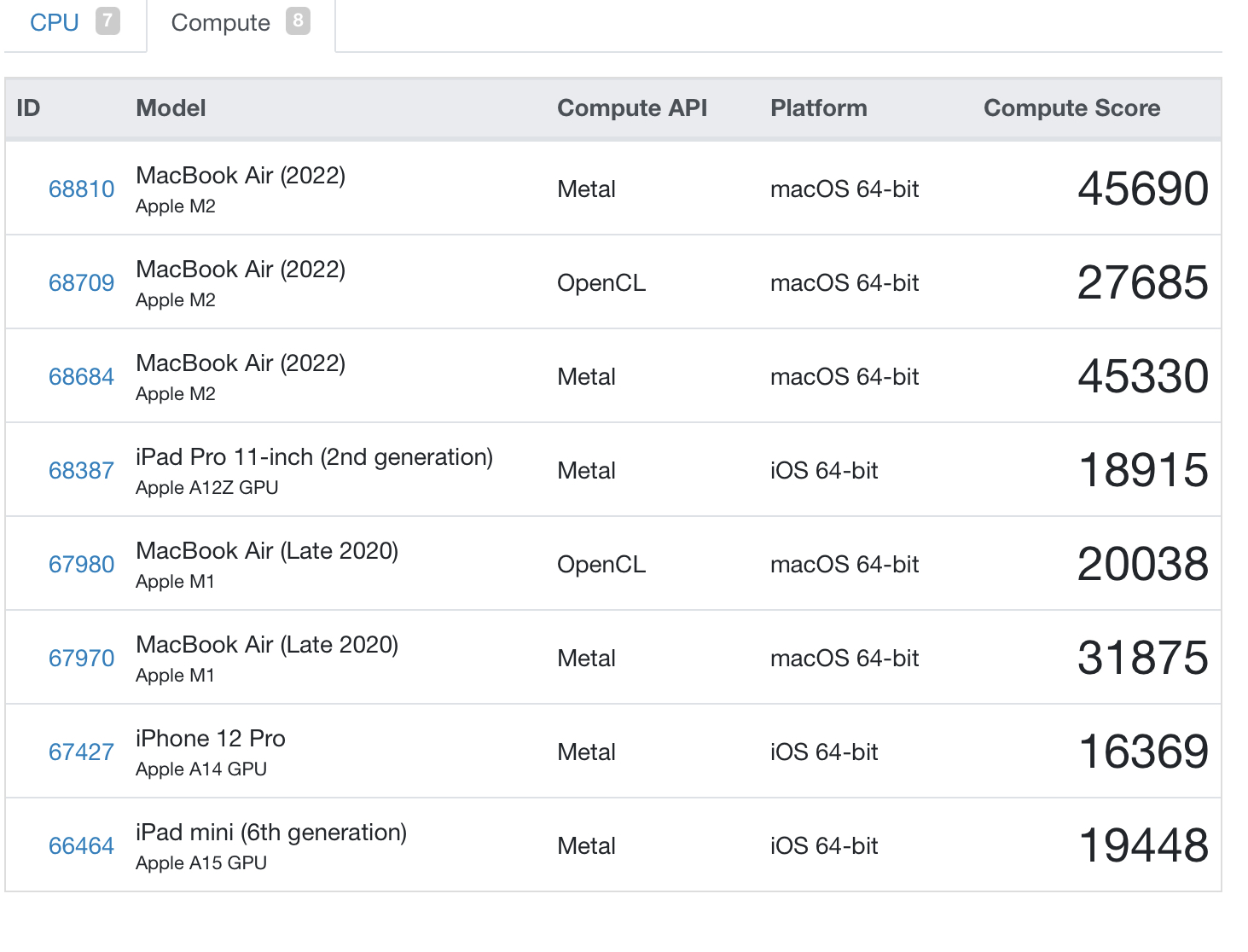Click the 45690 compute score
The image size is (1248, 952).
(1143, 189)
